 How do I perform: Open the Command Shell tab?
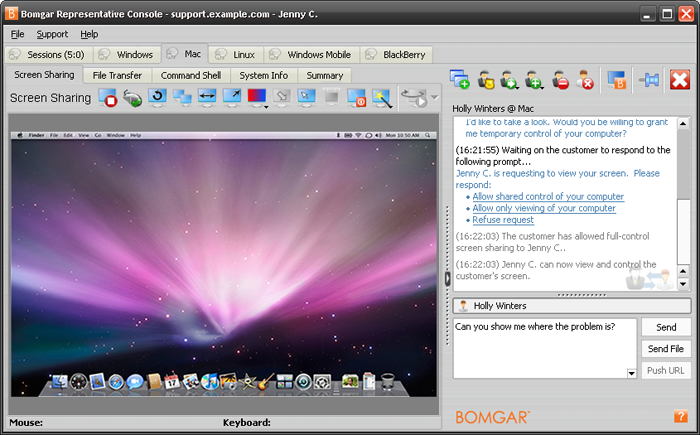click(191, 75)
